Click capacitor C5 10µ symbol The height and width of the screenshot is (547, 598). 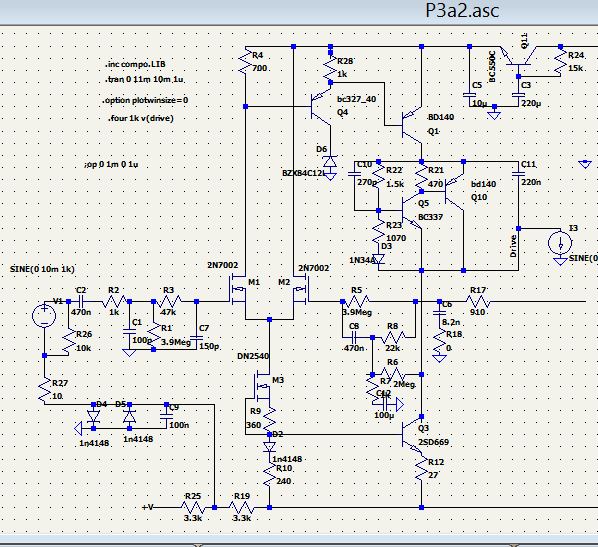(x=469, y=95)
